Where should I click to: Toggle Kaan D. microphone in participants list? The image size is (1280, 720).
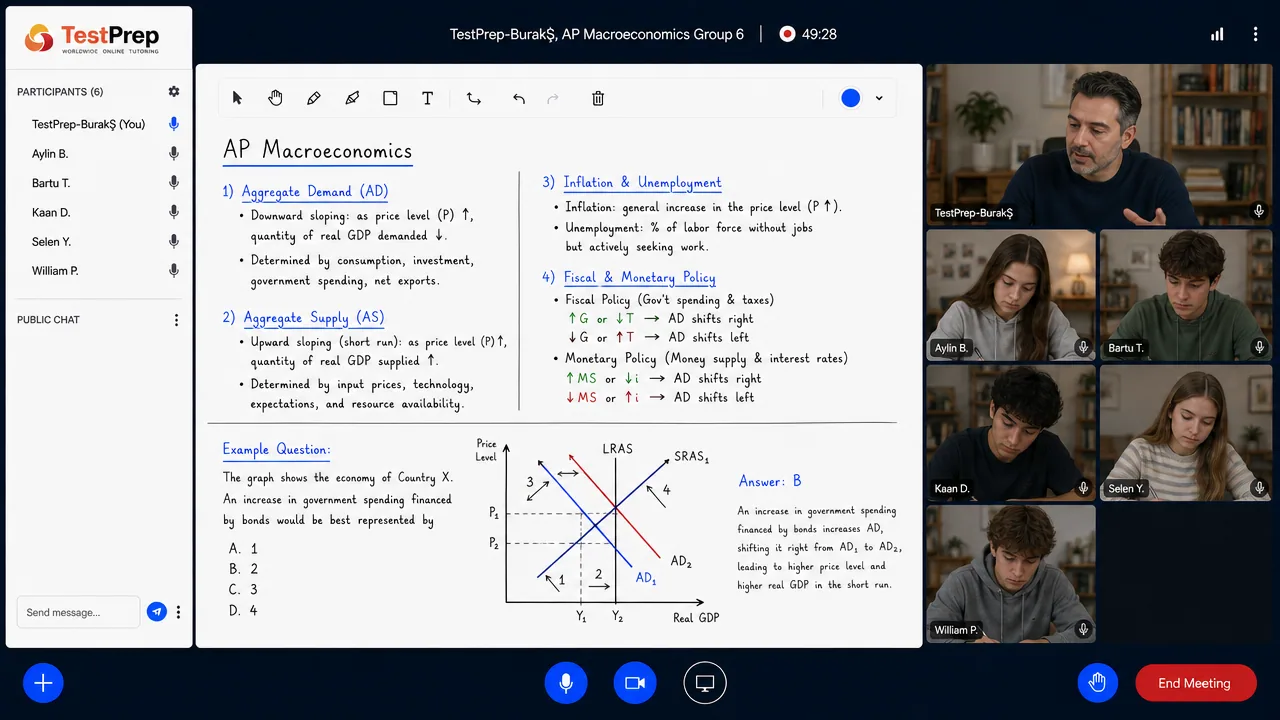pyautogui.click(x=174, y=212)
